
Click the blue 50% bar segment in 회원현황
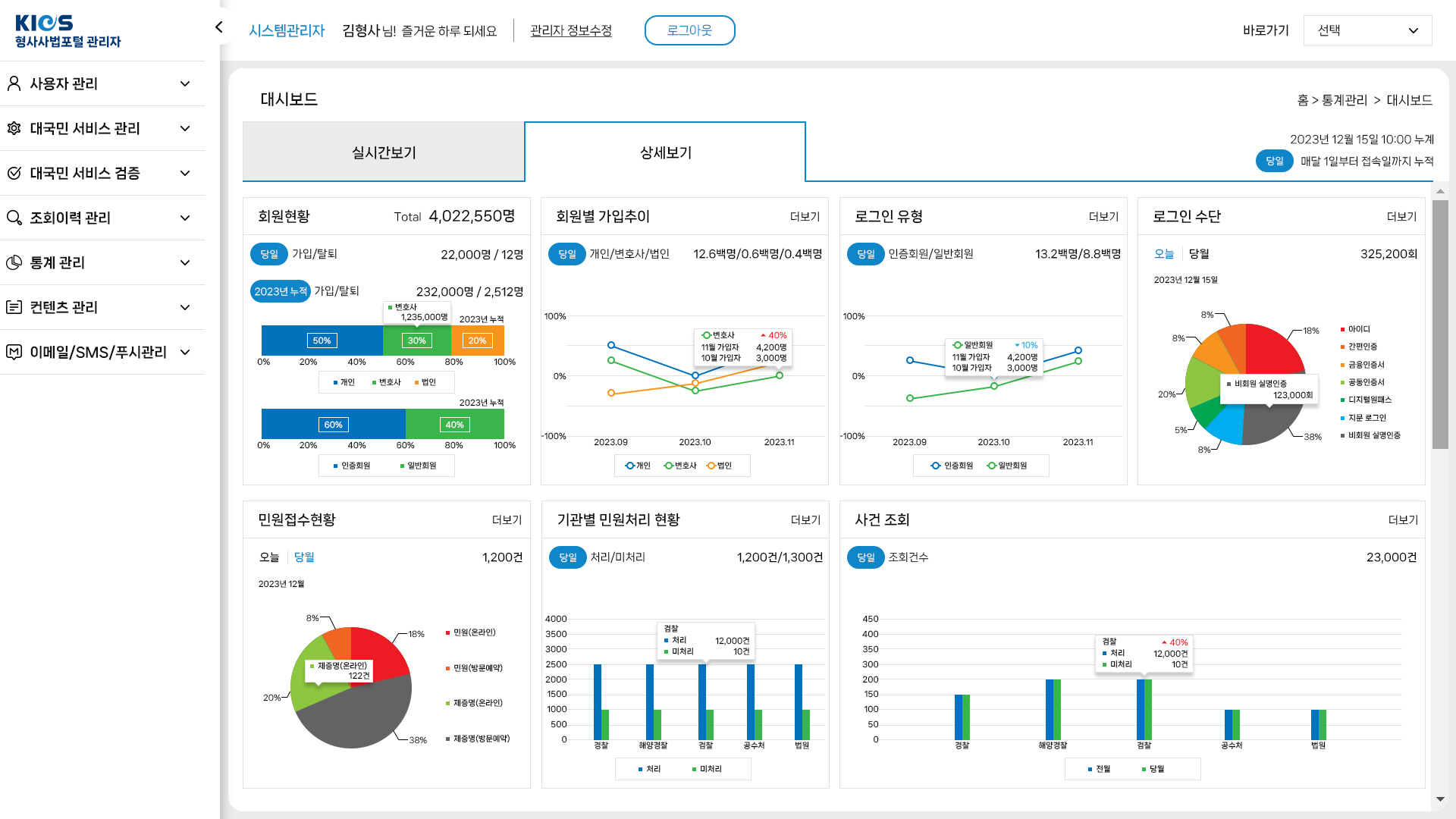322,340
